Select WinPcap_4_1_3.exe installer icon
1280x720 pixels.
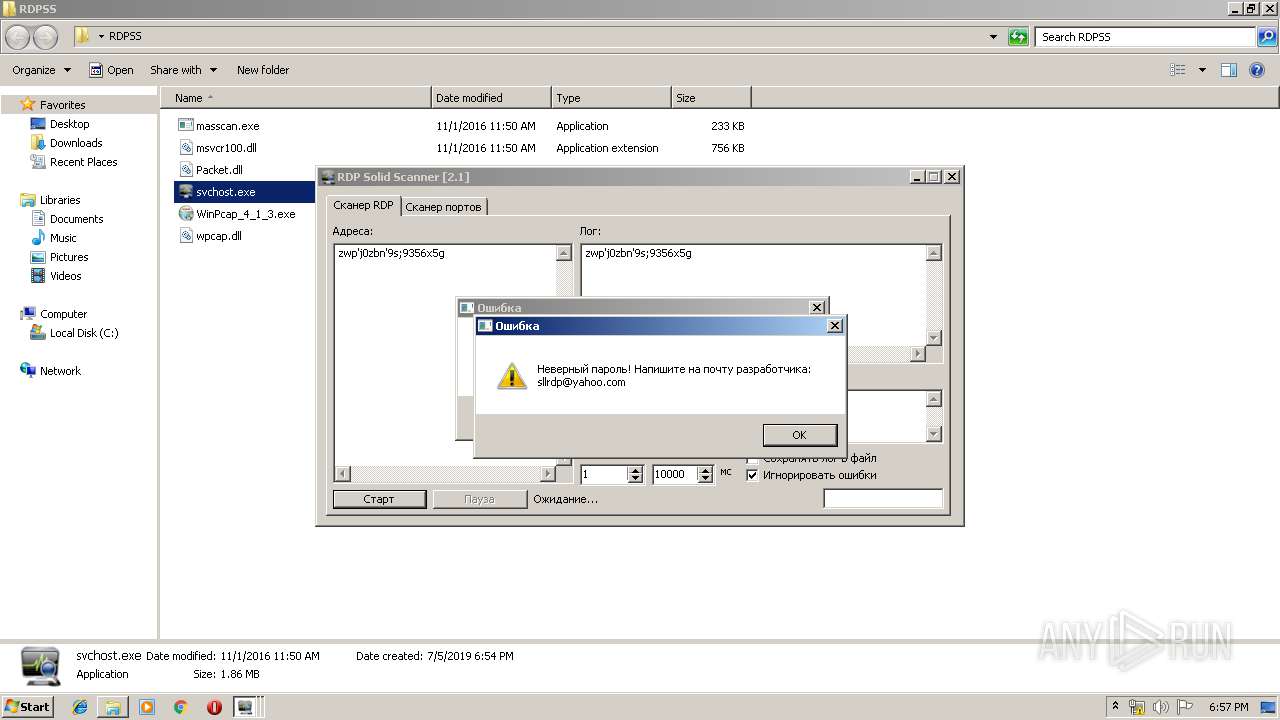click(x=185, y=214)
